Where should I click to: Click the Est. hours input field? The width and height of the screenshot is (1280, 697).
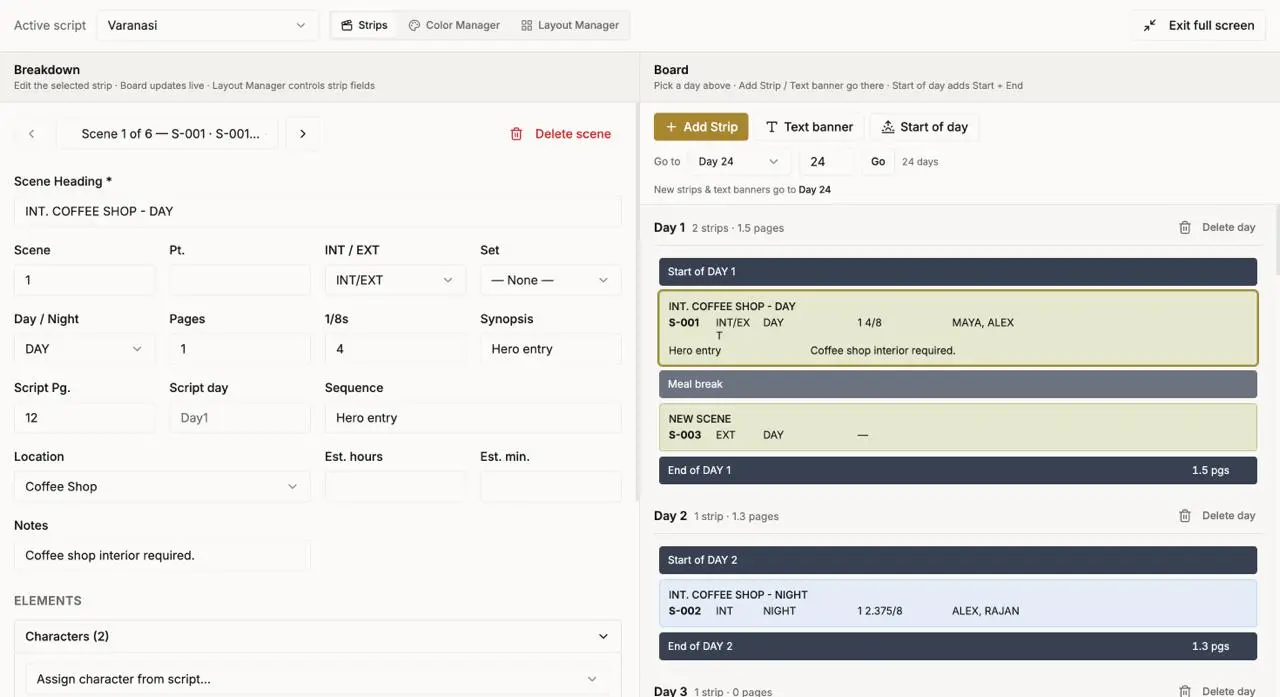point(395,487)
